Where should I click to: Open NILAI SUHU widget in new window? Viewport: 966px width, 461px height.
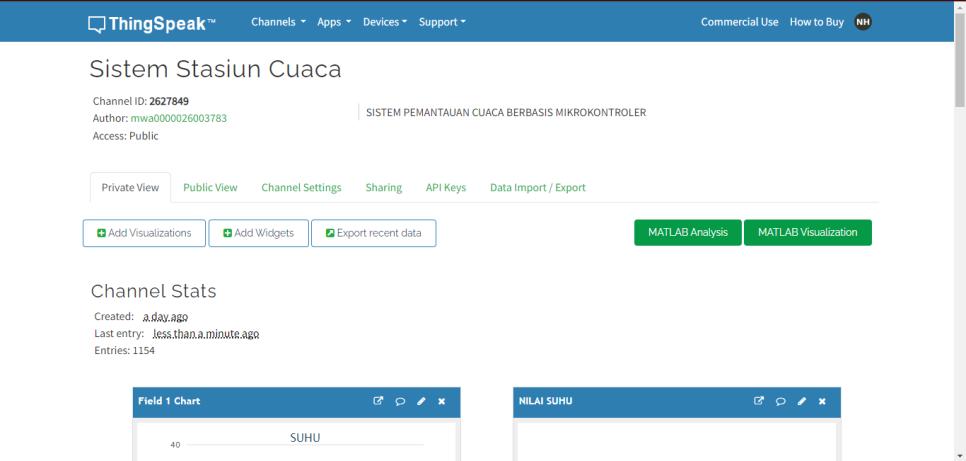coord(759,401)
